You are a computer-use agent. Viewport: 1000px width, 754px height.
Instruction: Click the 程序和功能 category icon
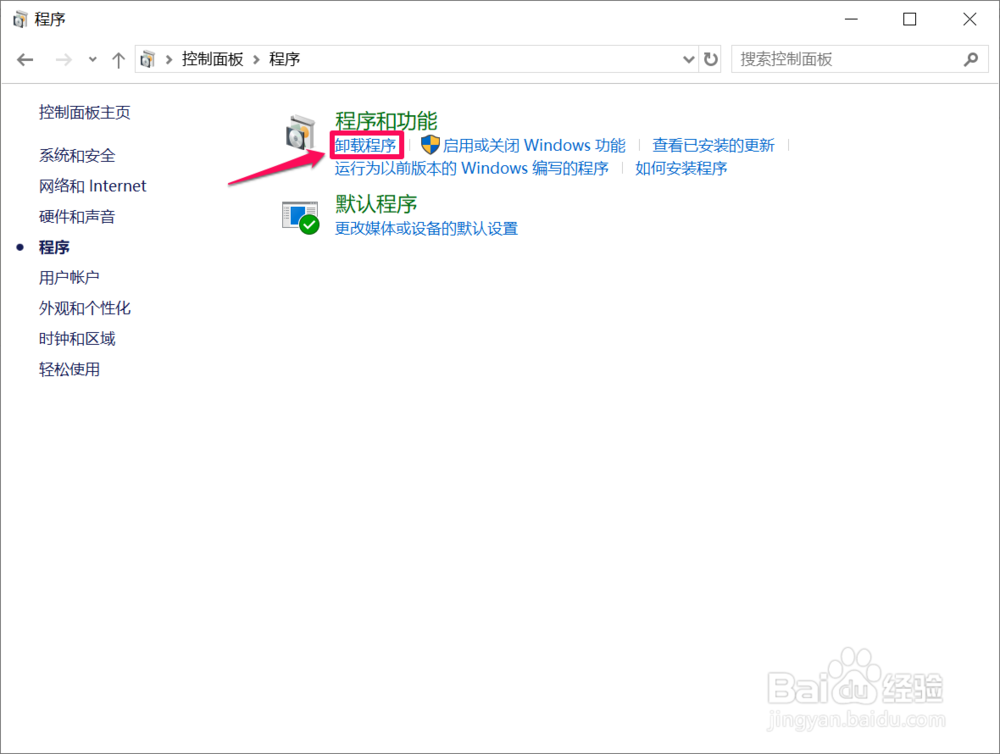(x=300, y=130)
